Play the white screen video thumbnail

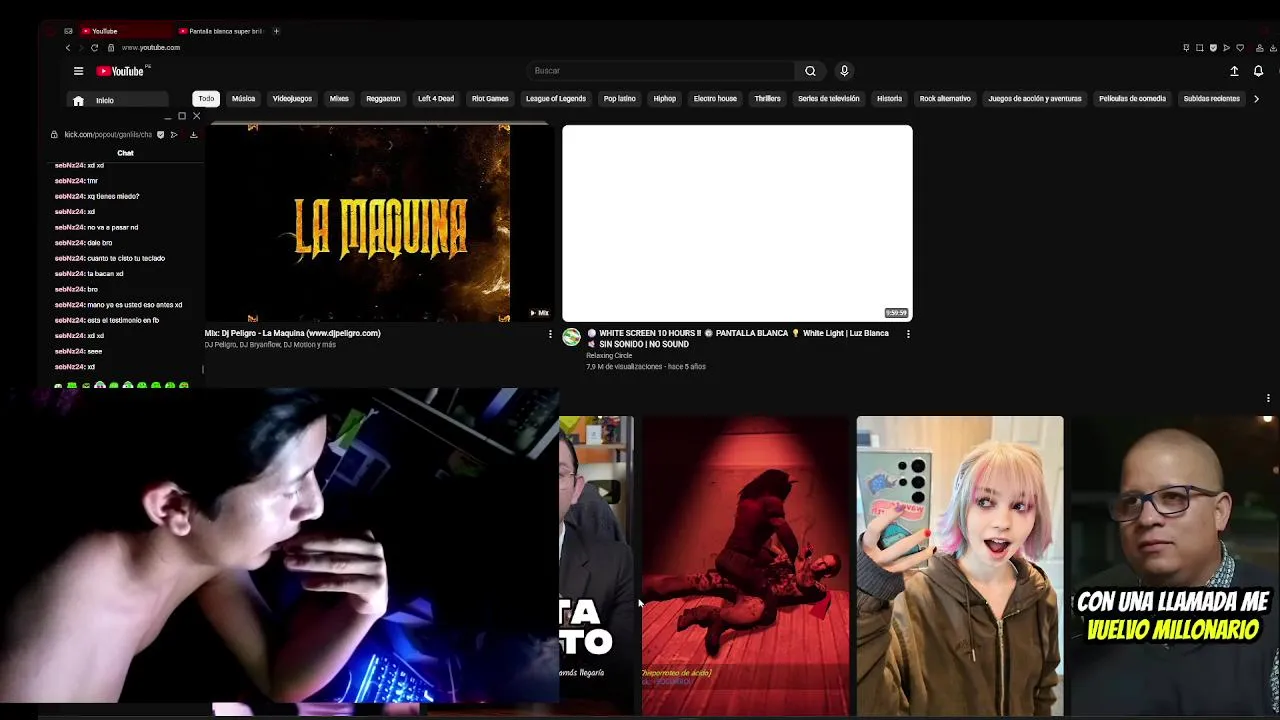737,223
